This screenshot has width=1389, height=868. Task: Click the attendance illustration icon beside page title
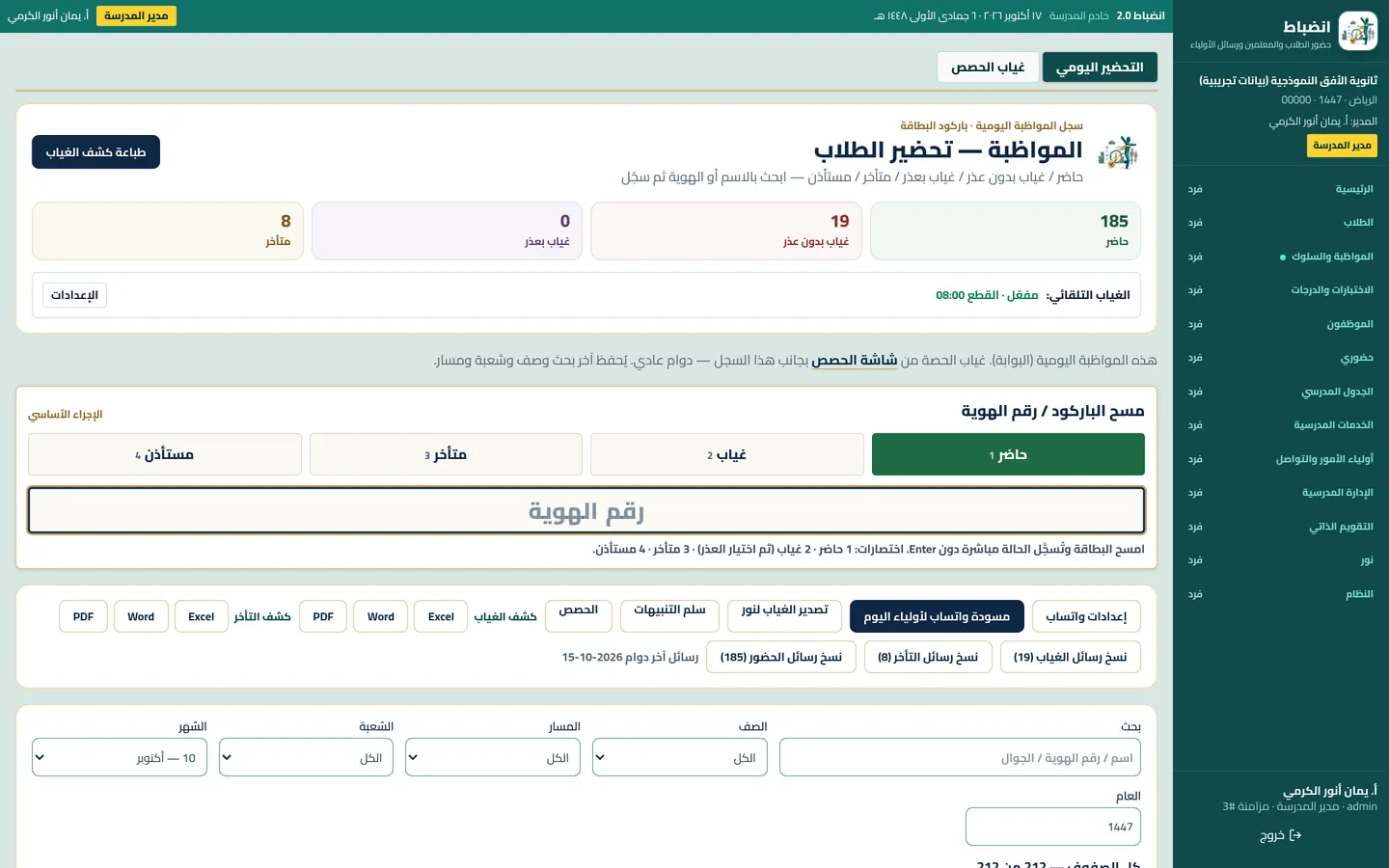click(1118, 151)
